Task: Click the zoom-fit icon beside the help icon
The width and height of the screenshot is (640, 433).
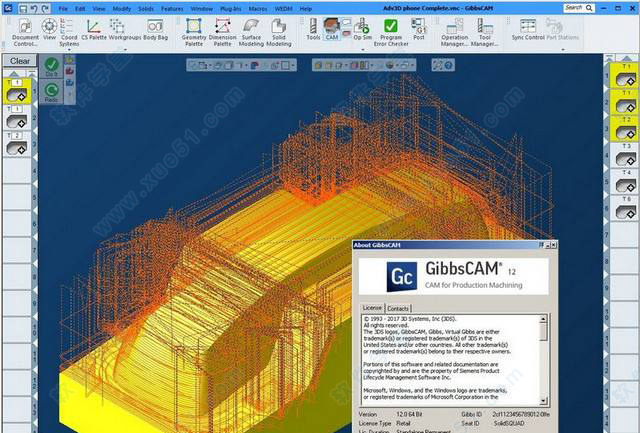Action: pyautogui.click(x=438, y=65)
